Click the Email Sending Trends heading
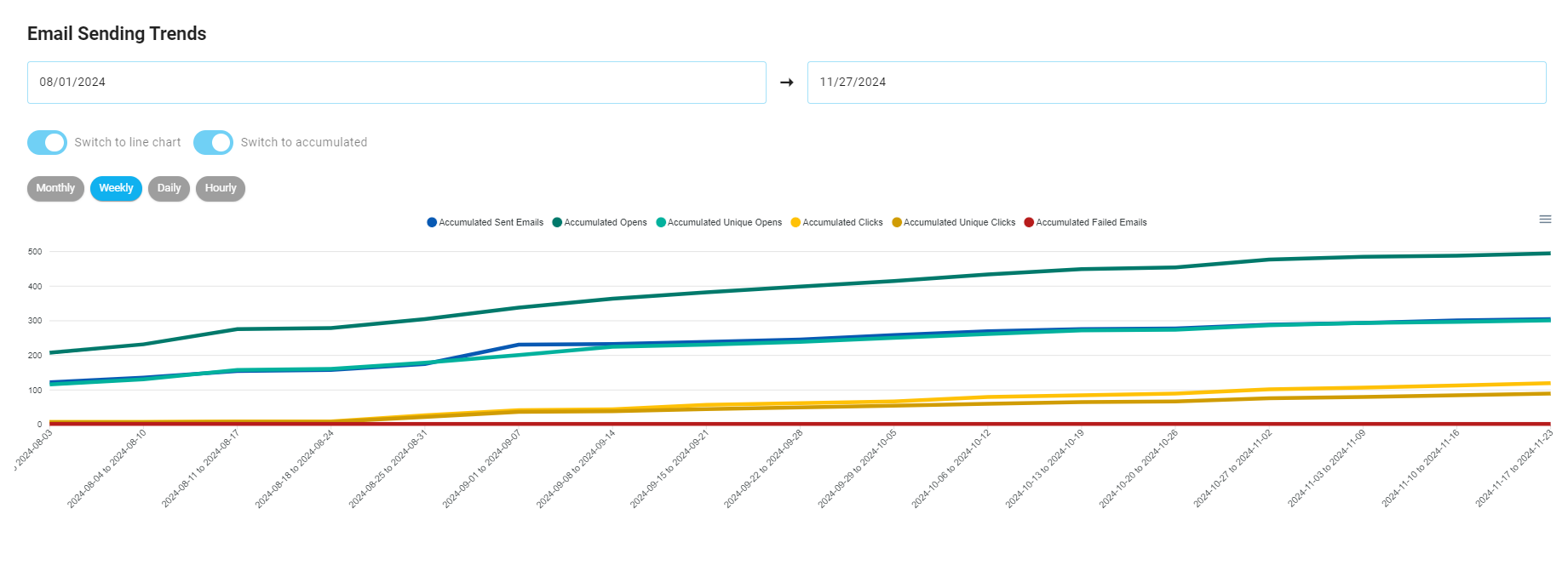Image resolution: width=1568 pixels, height=571 pixels. coord(117,34)
